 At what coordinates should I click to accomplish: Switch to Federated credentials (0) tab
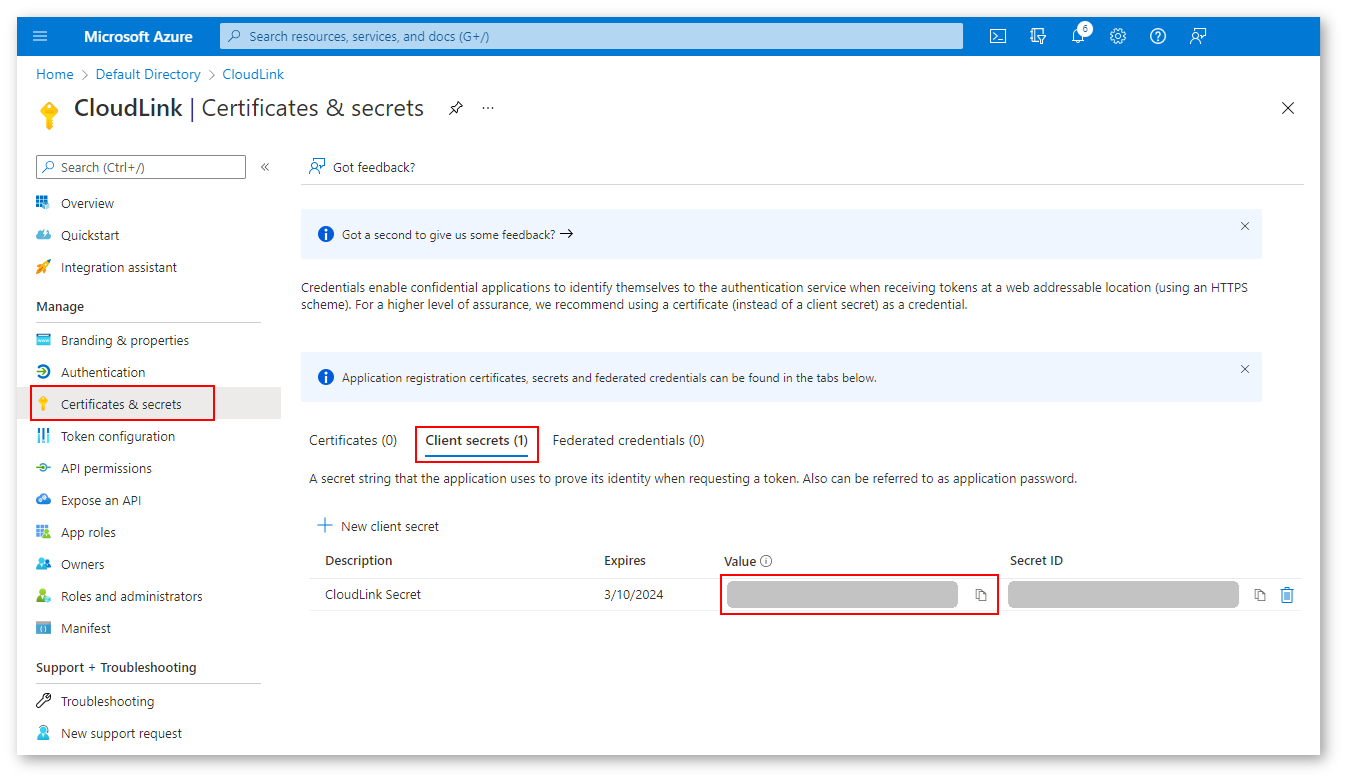coord(628,440)
